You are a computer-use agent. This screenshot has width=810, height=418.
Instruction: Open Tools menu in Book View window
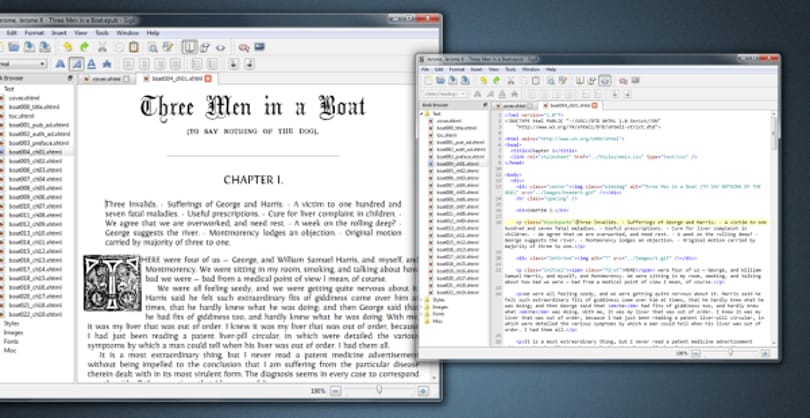coord(102,33)
